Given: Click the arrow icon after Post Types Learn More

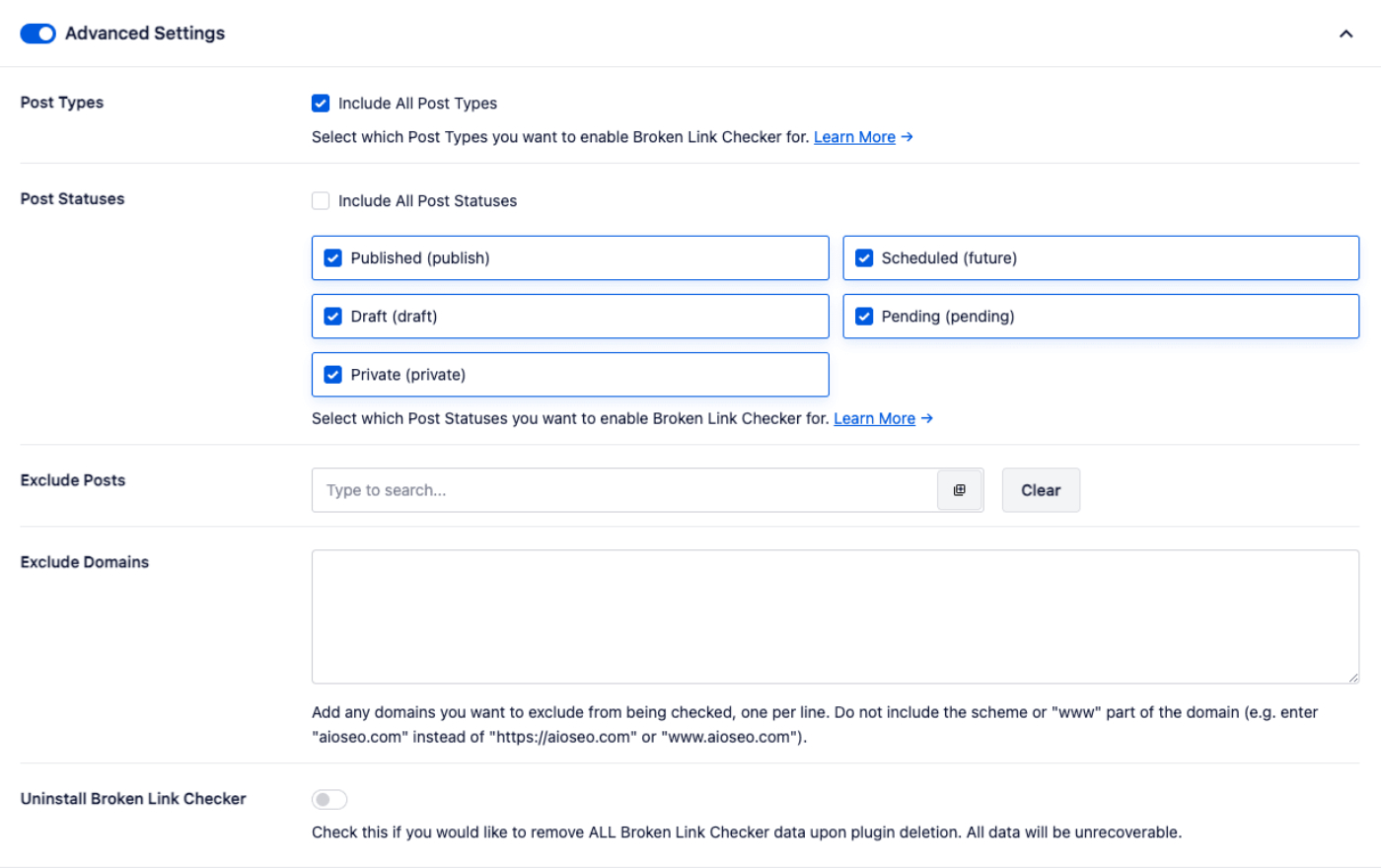Looking at the screenshot, I should pos(907,137).
